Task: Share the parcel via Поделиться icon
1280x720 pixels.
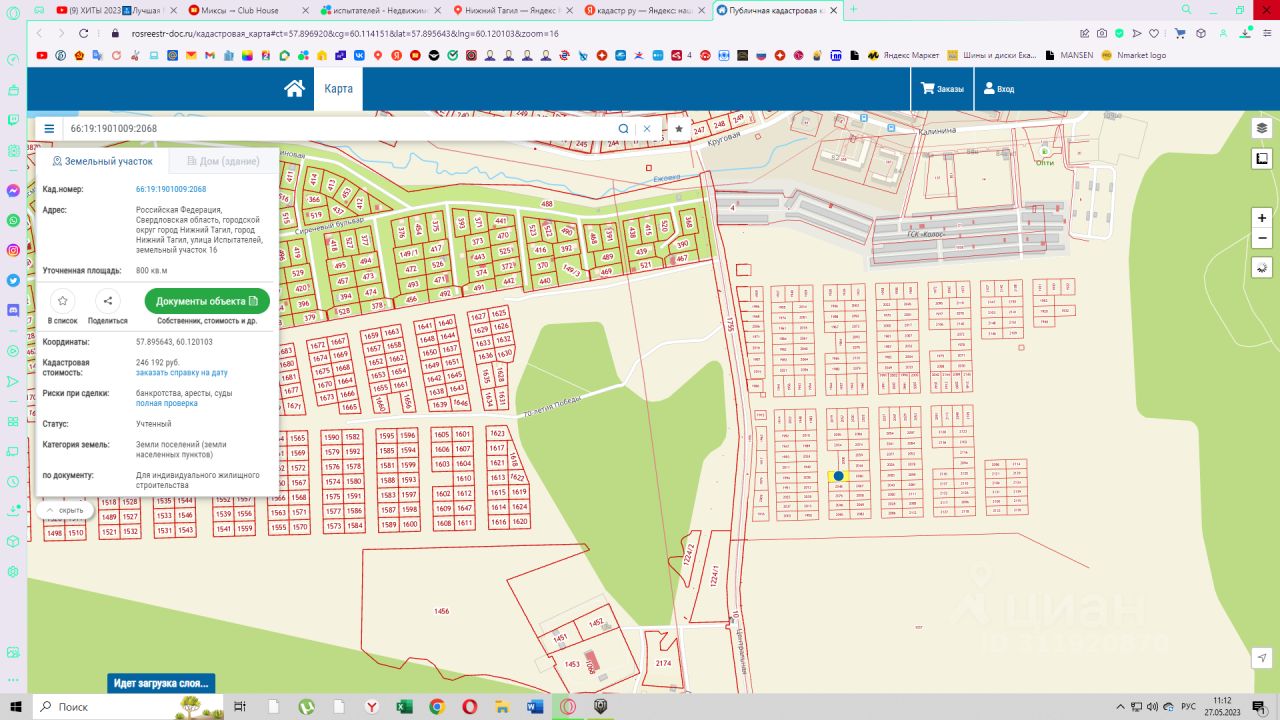Action: pos(108,301)
